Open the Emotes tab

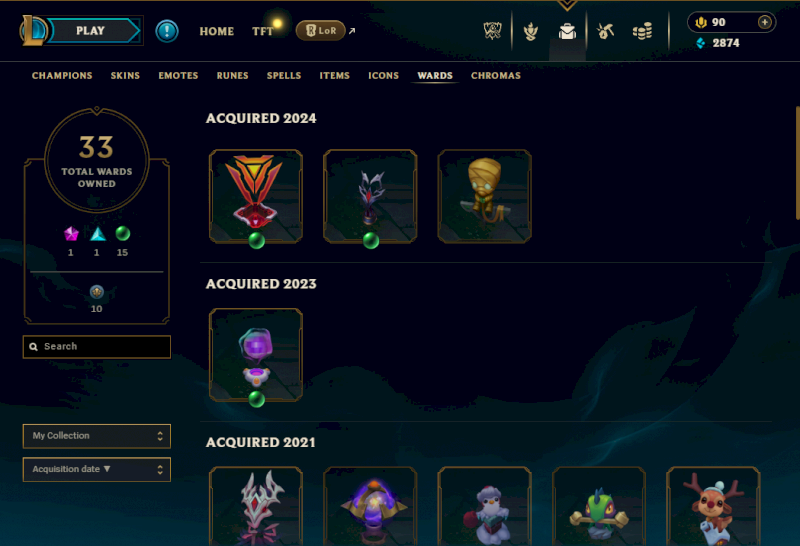point(178,76)
